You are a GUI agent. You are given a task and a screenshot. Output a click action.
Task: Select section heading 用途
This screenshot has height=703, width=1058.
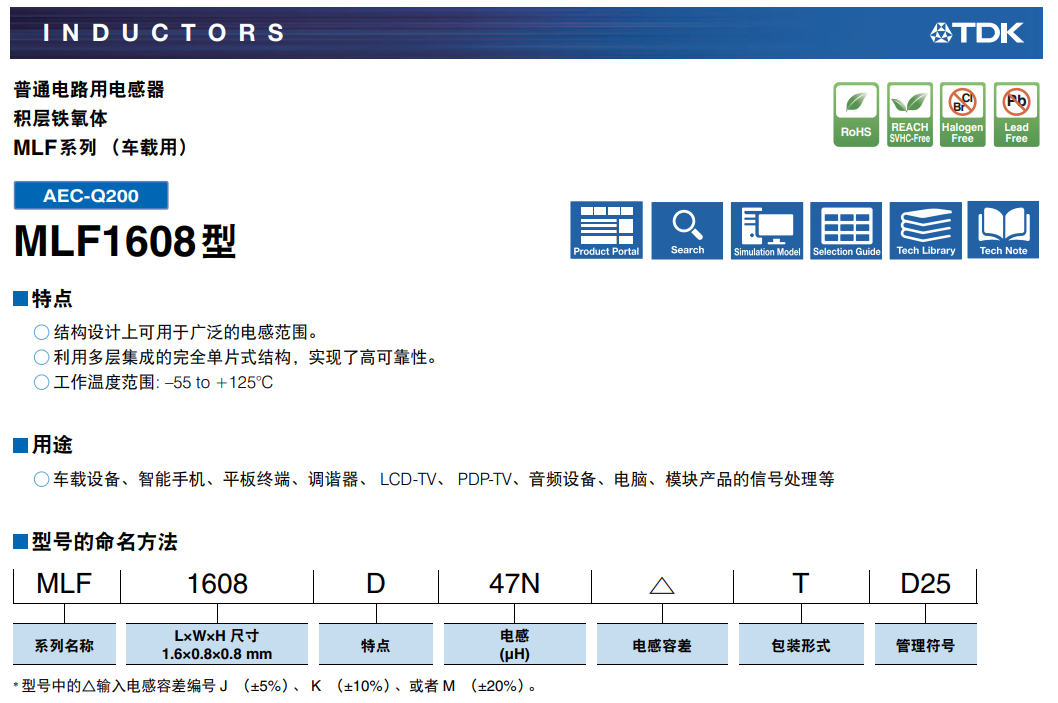(52, 445)
